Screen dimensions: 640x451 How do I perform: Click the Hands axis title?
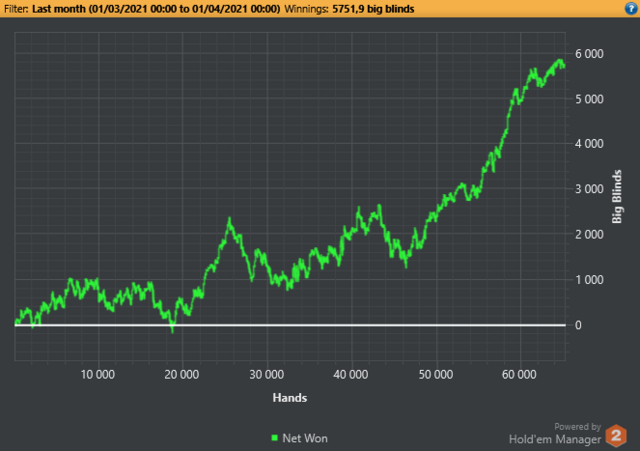pos(290,398)
